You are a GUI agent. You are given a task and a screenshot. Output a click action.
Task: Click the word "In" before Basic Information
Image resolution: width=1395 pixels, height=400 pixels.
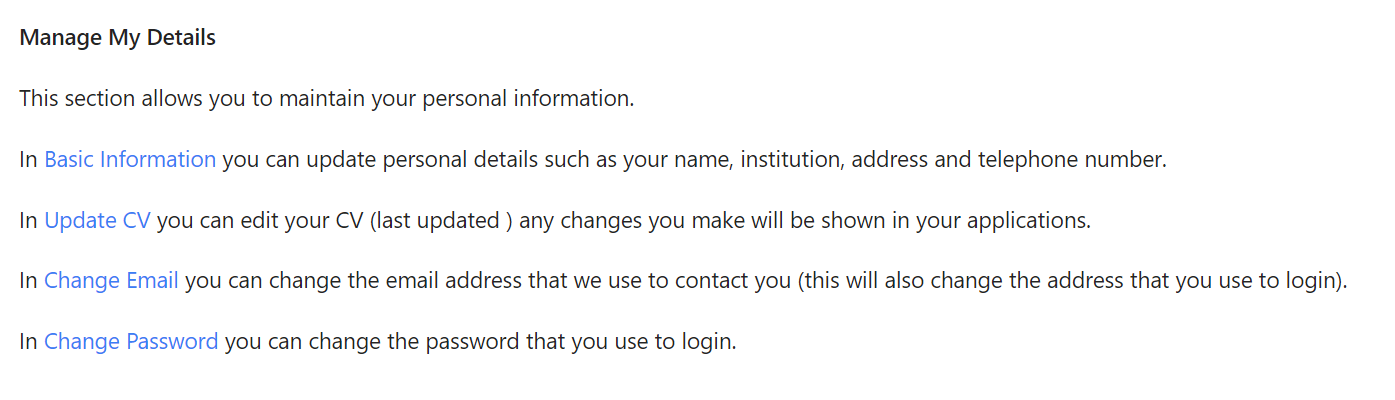[28, 160]
